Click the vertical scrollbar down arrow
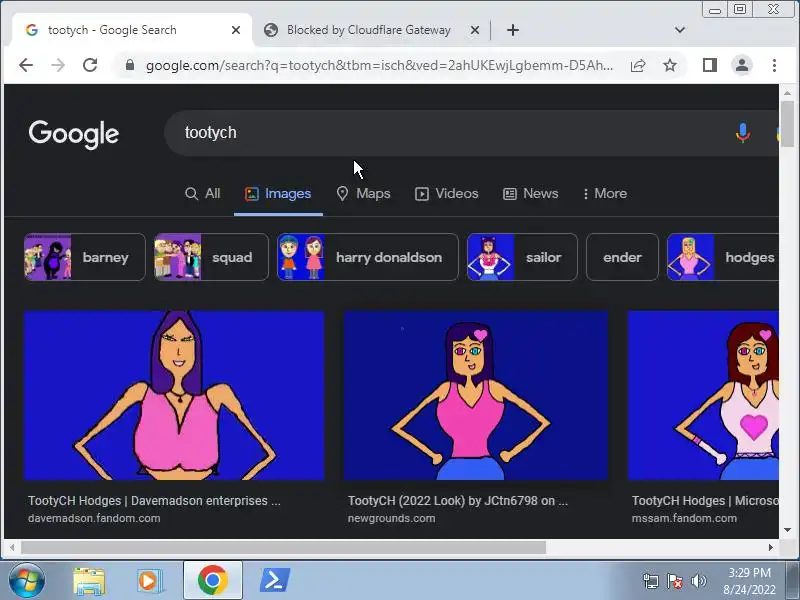 787,530
